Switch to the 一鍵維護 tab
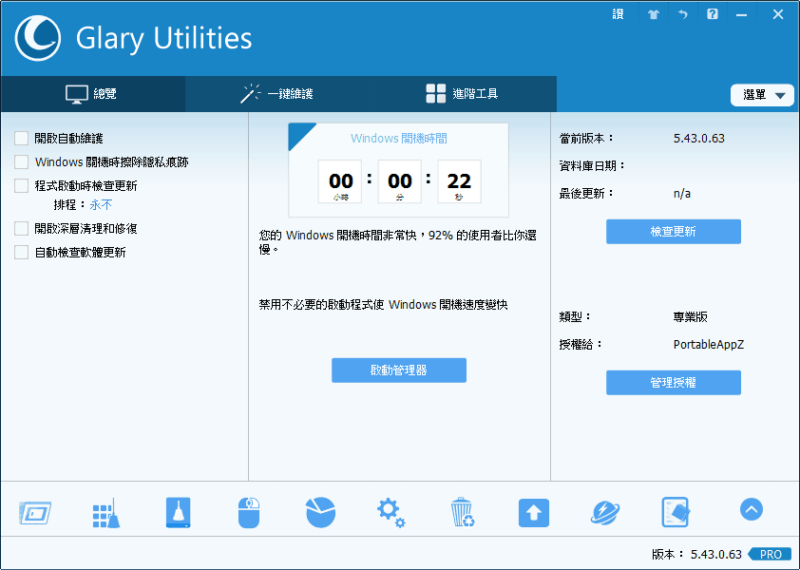This screenshot has width=800, height=570. 277,94
